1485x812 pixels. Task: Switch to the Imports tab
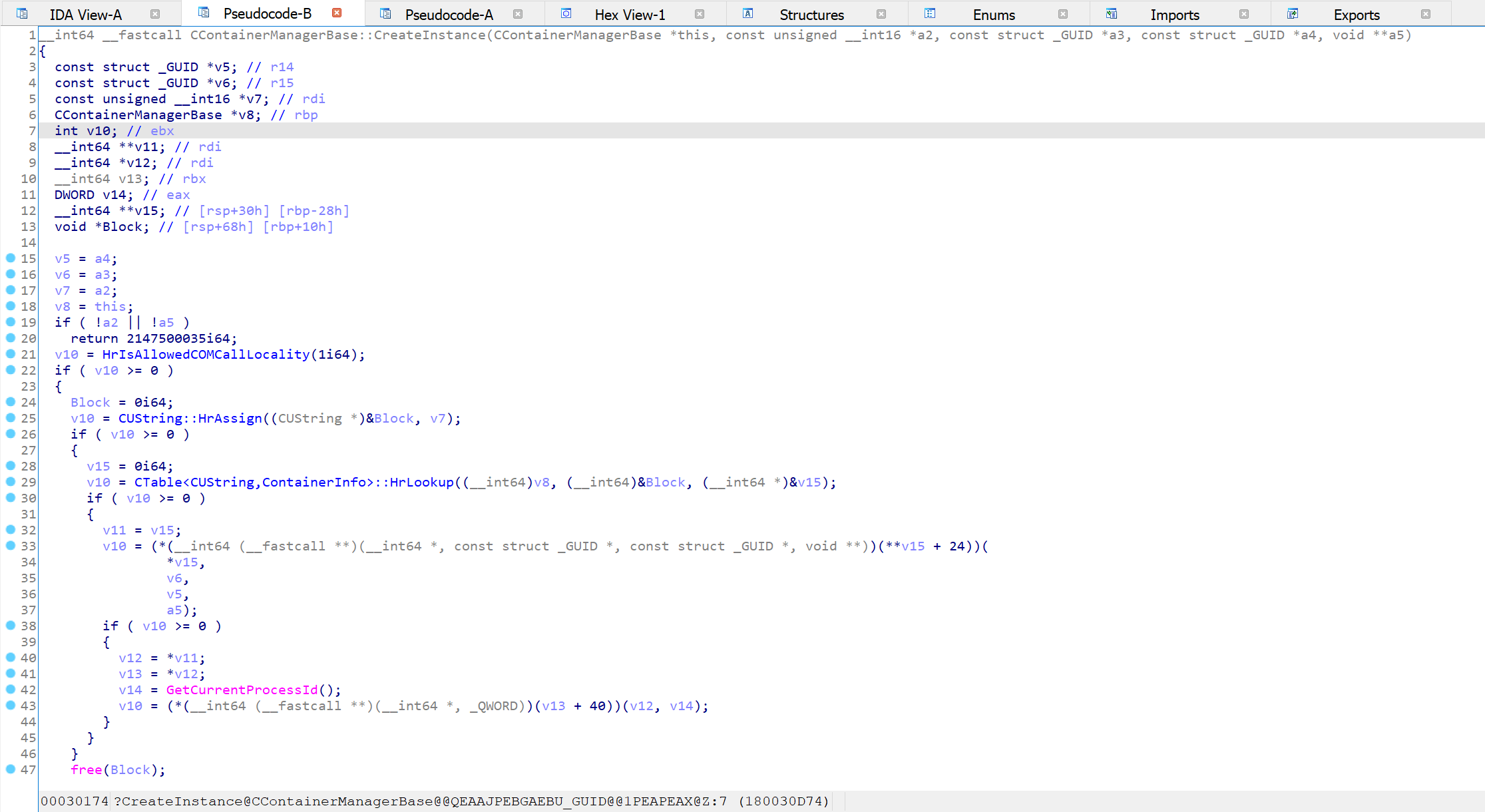click(1174, 15)
